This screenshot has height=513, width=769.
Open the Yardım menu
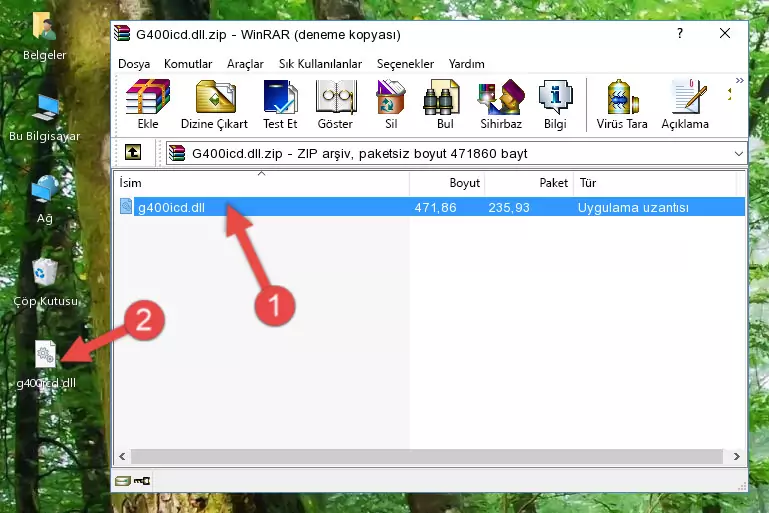click(x=466, y=64)
